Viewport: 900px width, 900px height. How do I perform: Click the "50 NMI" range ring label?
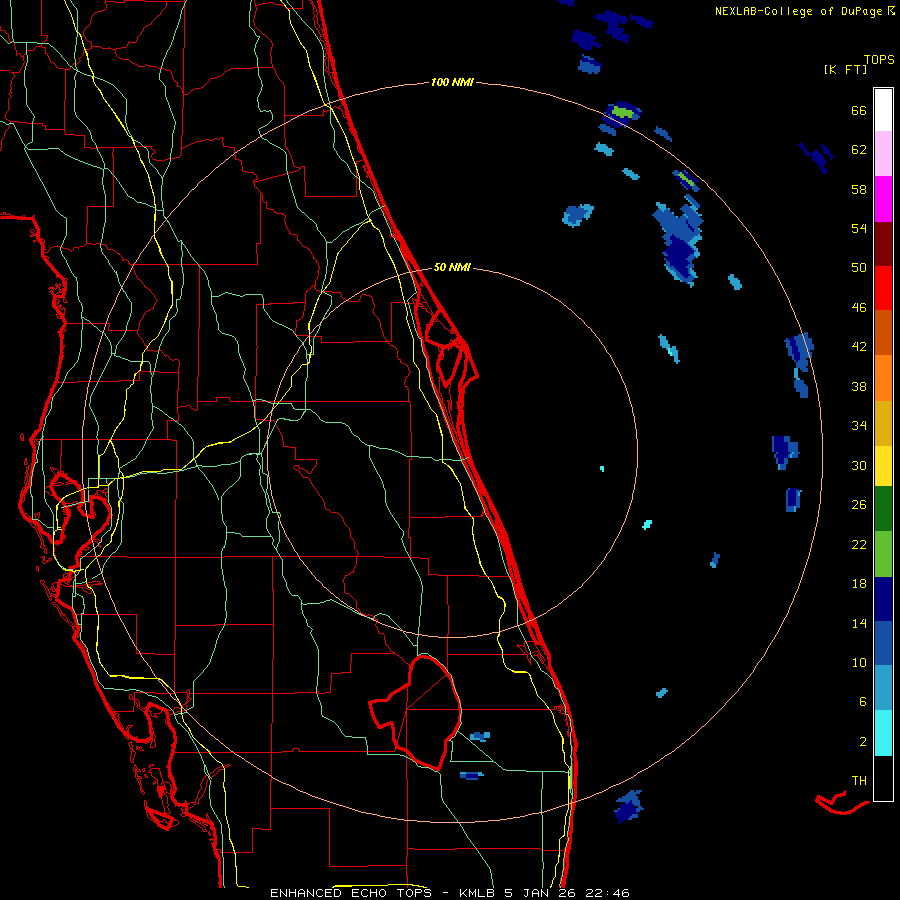pyautogui.click(x=452, y=267)
